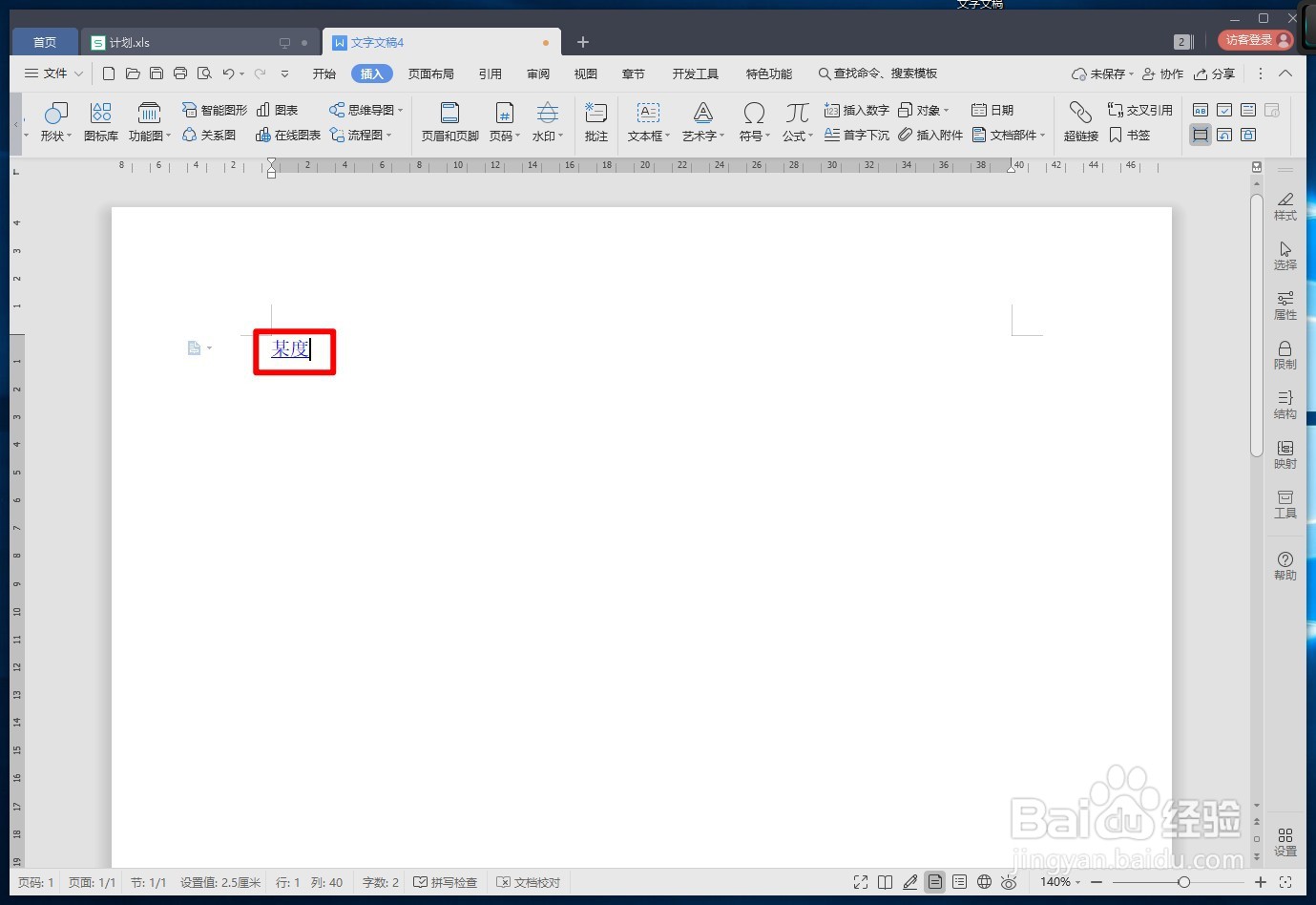
Task: Switch to the 开发工具 ribbon tab
Action: tap(696, 74)
